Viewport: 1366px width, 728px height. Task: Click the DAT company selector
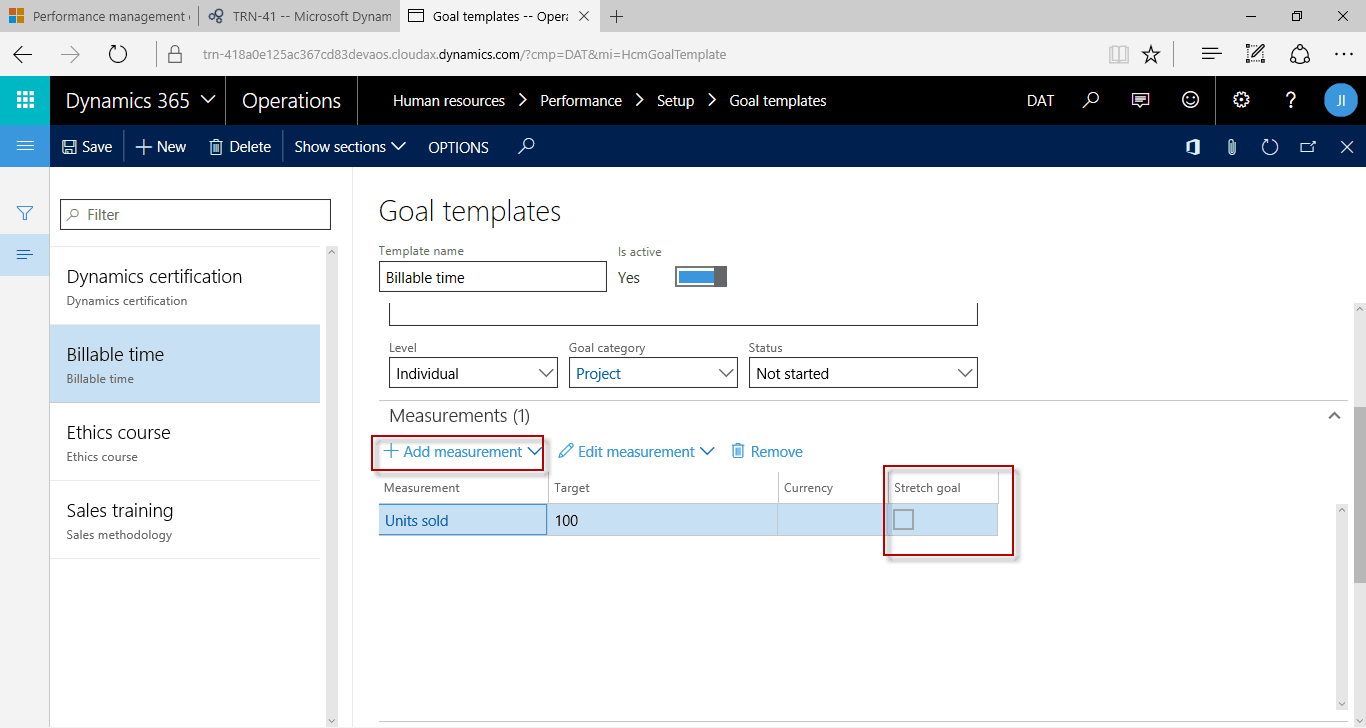pos(1040,100)
